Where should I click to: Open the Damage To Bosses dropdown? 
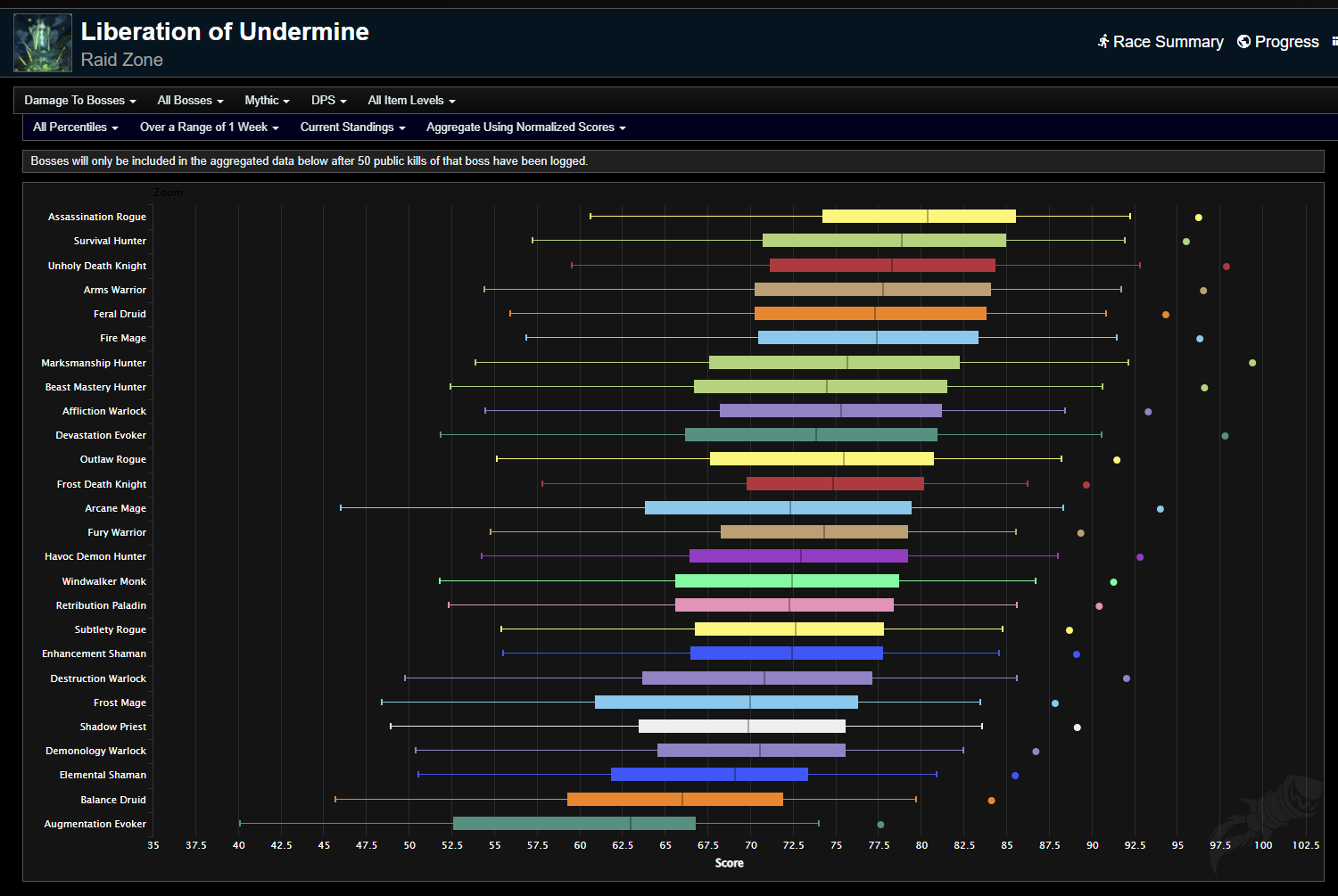pyautogui.click(x=79, y=101)
